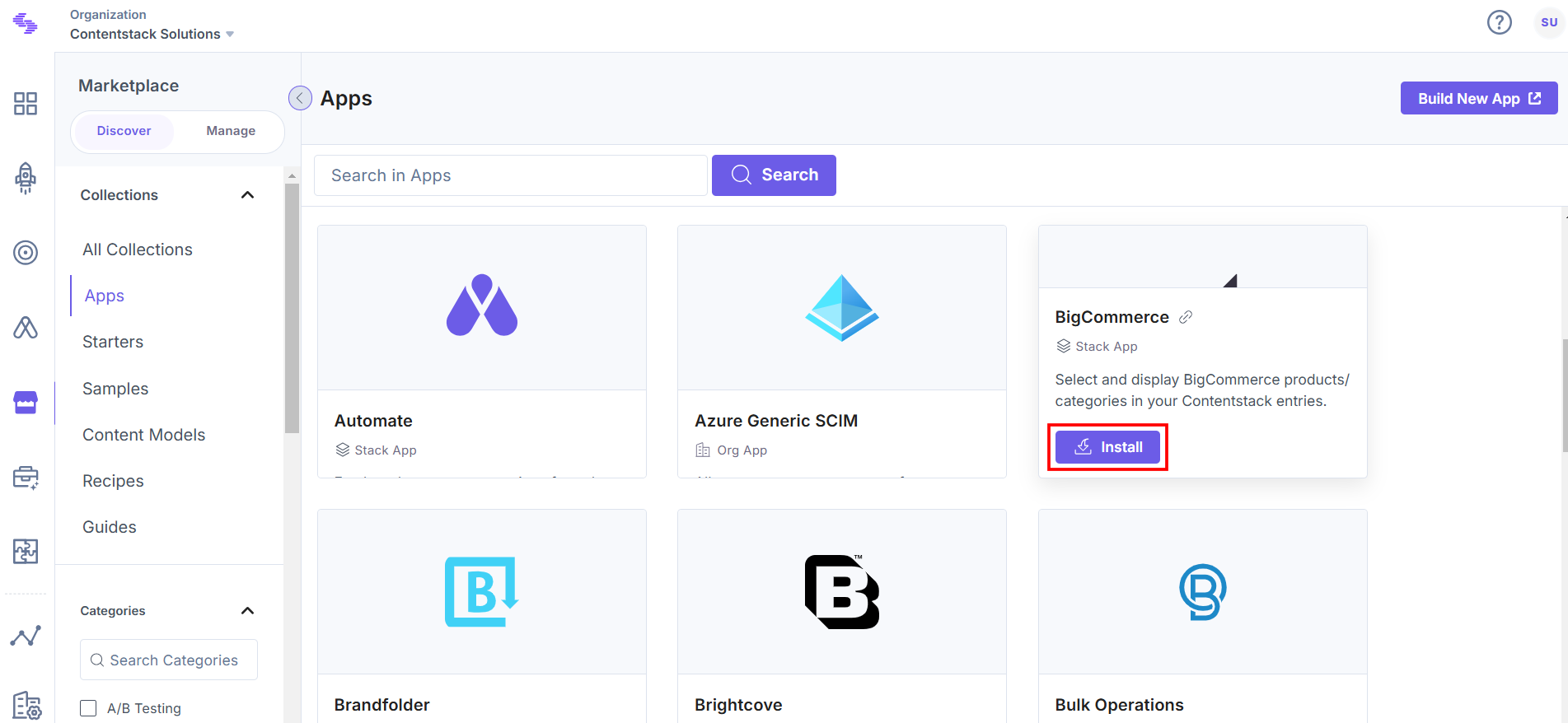The width and height of the screenshot is (1568, 723).
Task: Click the A/B Testing category label
Action: coord(144,708)
